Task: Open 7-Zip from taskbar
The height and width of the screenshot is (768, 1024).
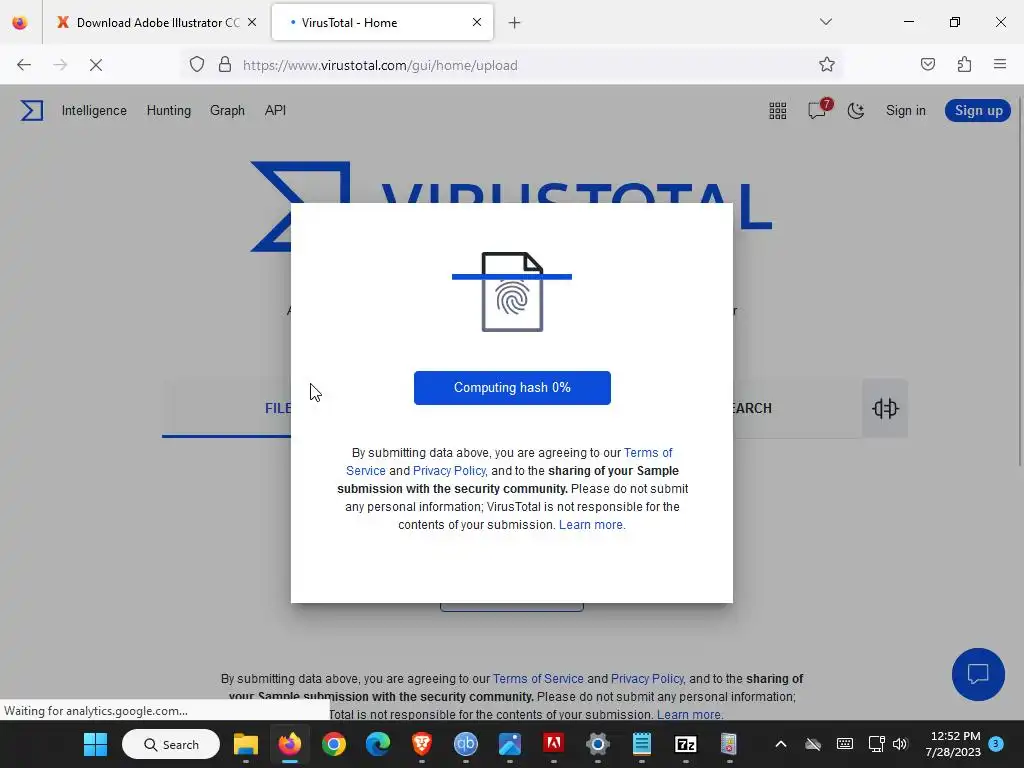Action: pos(686,744)
